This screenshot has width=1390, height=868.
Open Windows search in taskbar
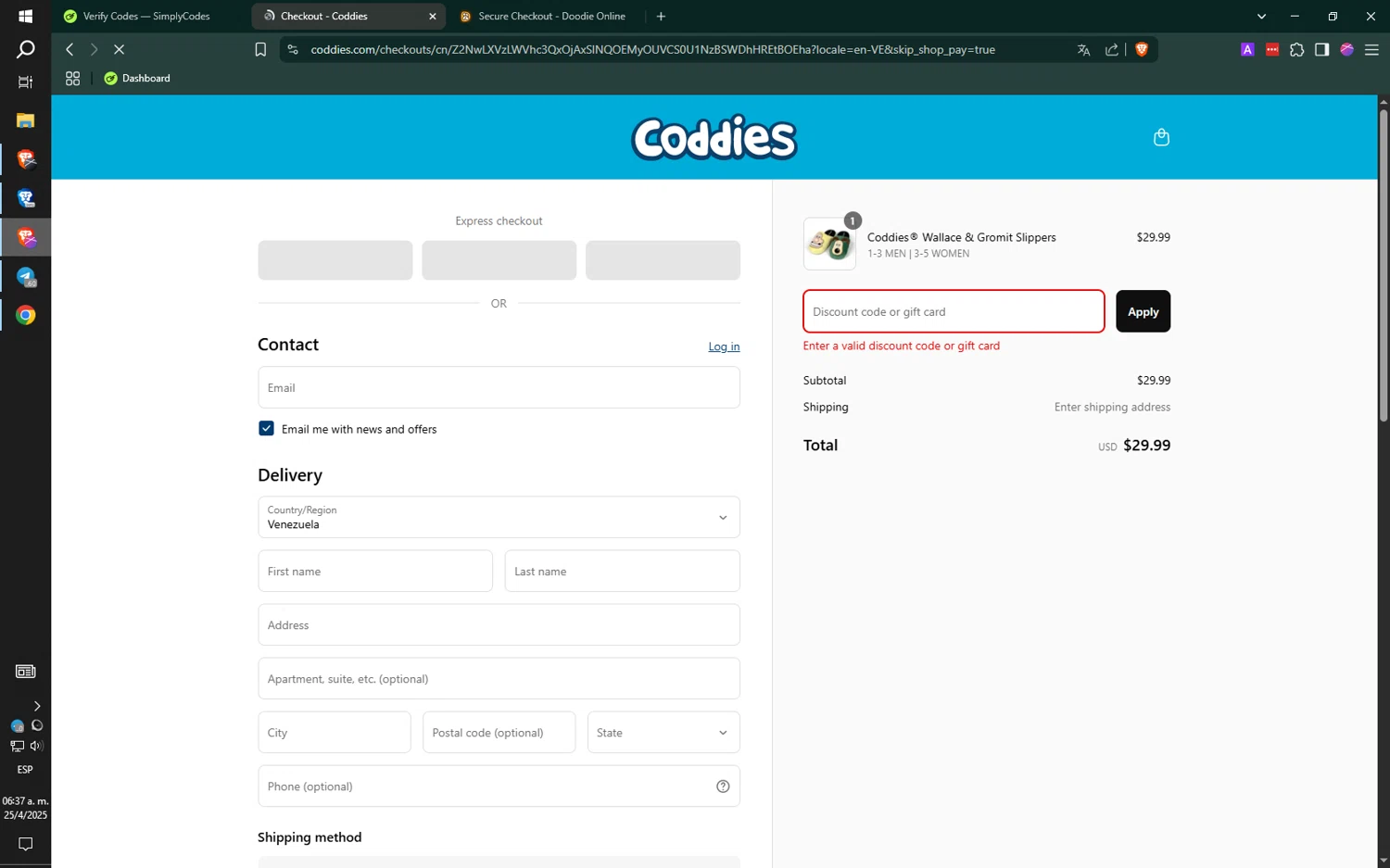(25, 50)
